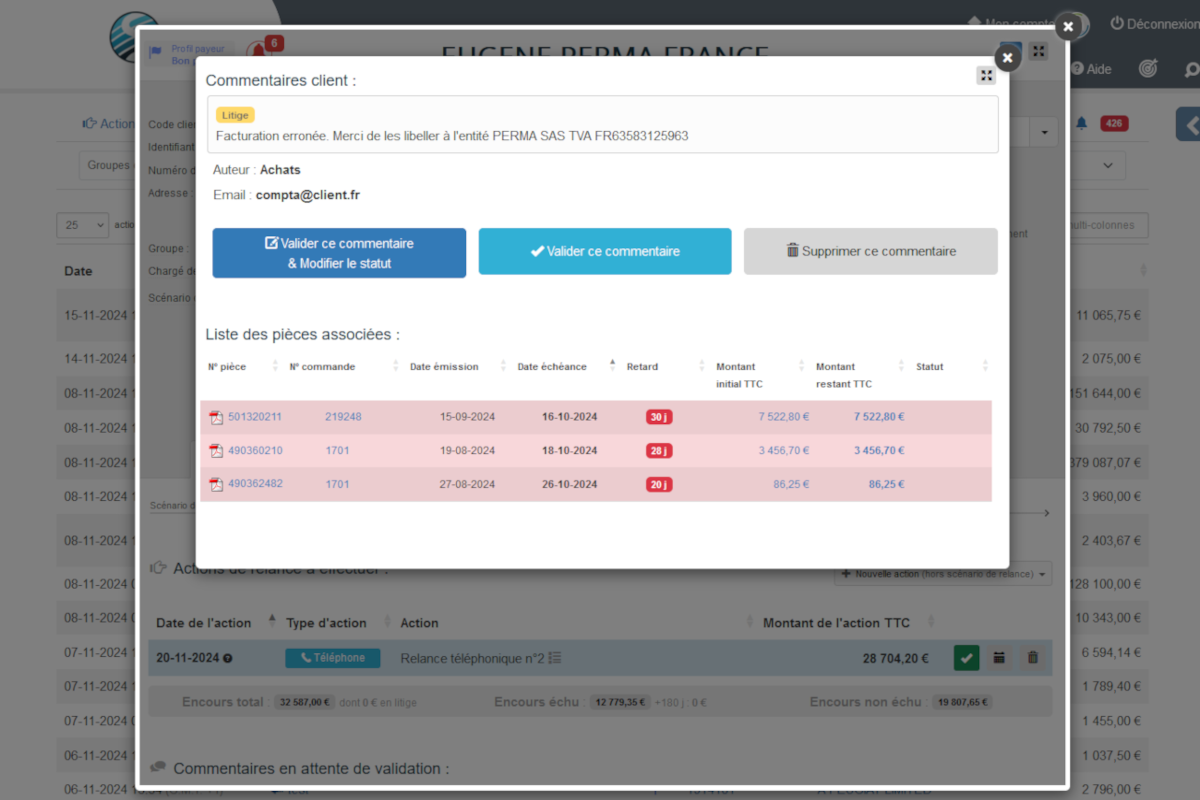The height and width of the screenshot is (800, 1200).
Task: Sort table by Date échéance column
Action: coord(553,366)
